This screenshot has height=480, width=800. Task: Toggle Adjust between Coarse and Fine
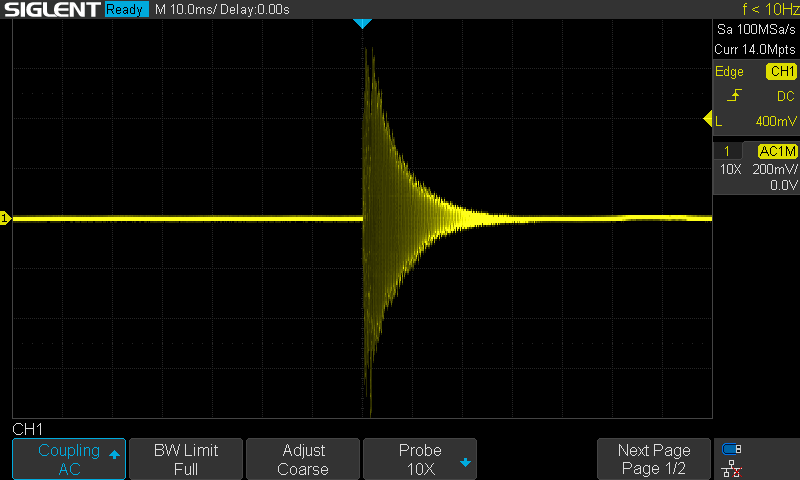[303, 459]
